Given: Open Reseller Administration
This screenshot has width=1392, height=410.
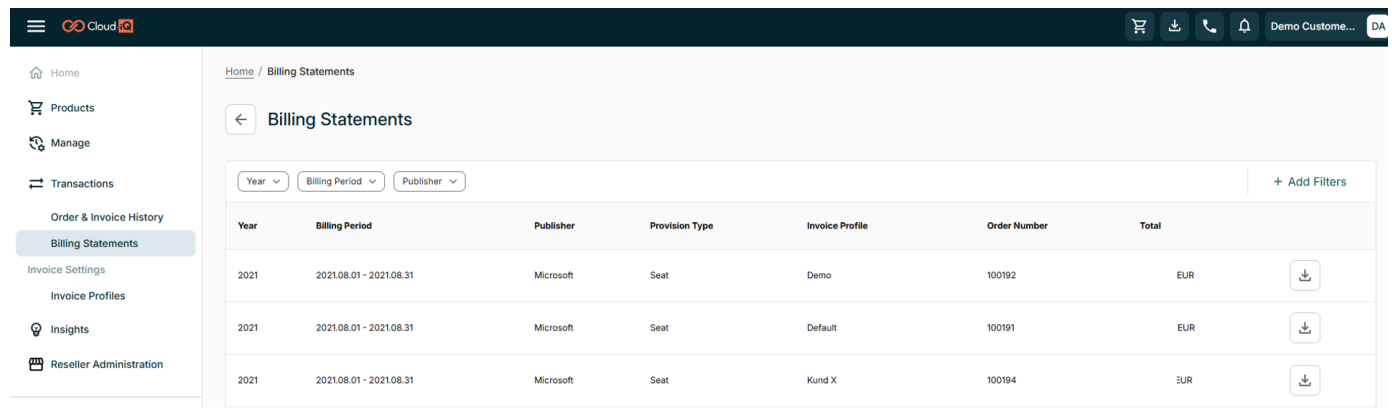Looking at the screenshot, I should tap(105, 364).
